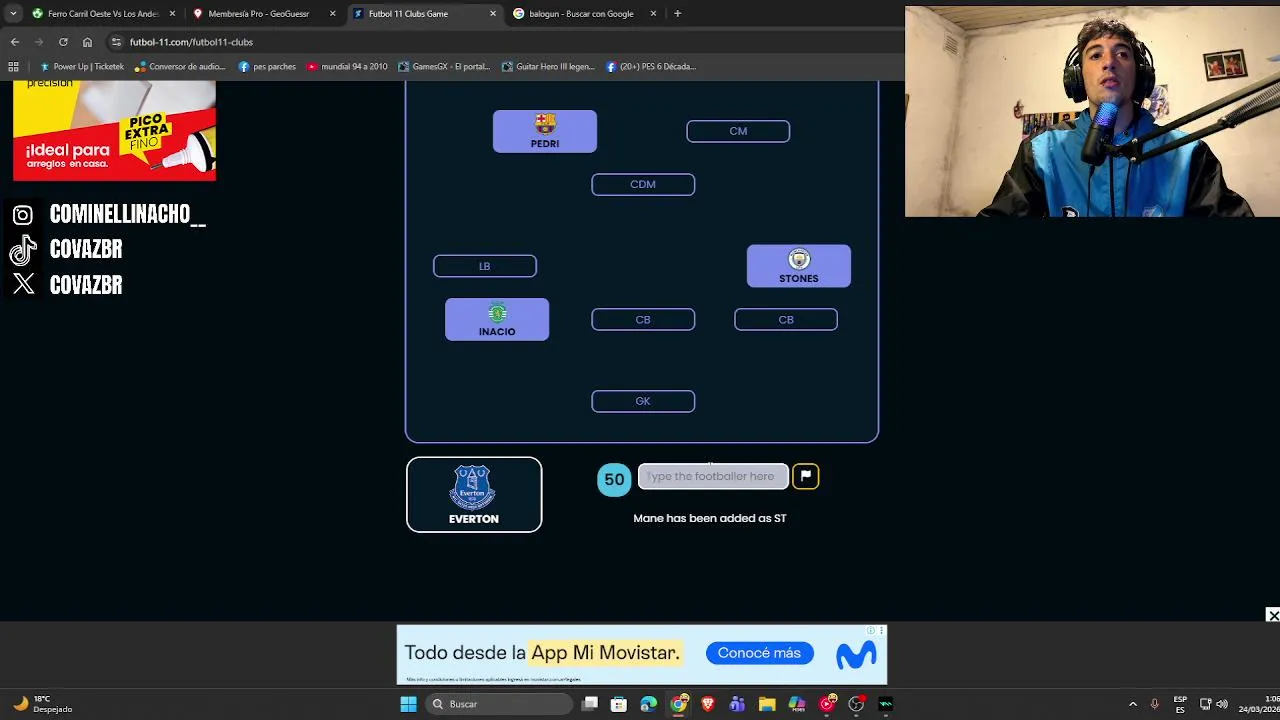Click the Pedri player card
1280x720 pixels.
click(545, 131)
